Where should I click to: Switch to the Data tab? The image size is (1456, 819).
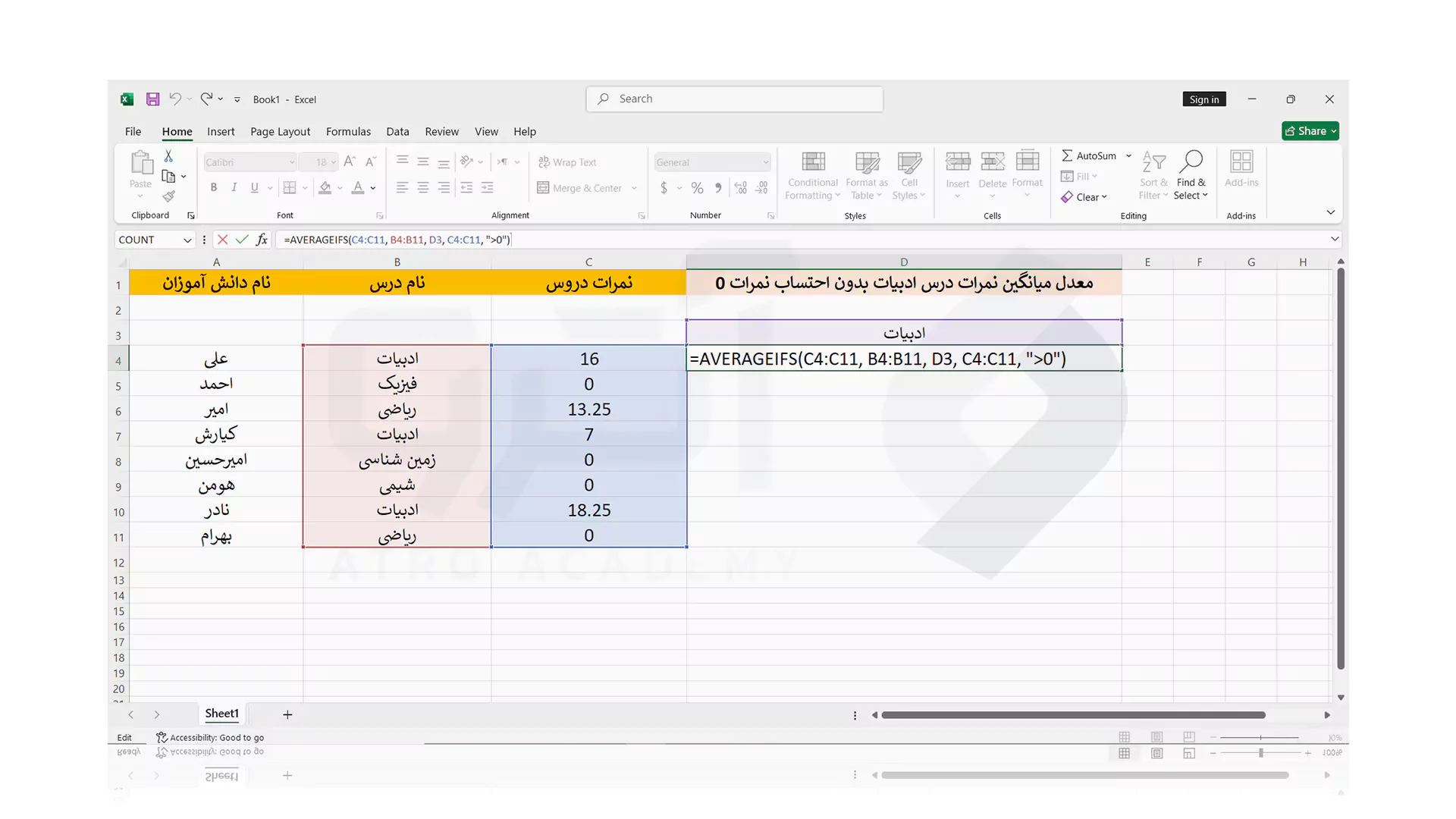397,131
